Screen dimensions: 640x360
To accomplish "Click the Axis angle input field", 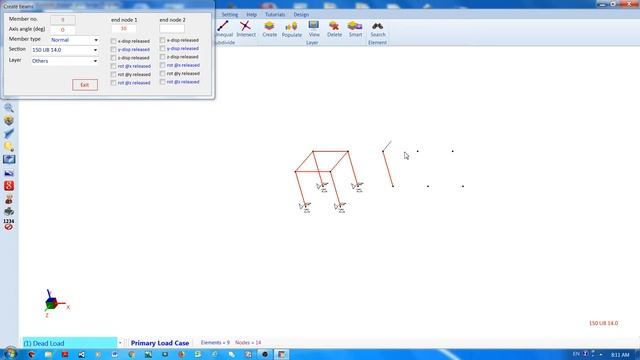I will (62, 30).
